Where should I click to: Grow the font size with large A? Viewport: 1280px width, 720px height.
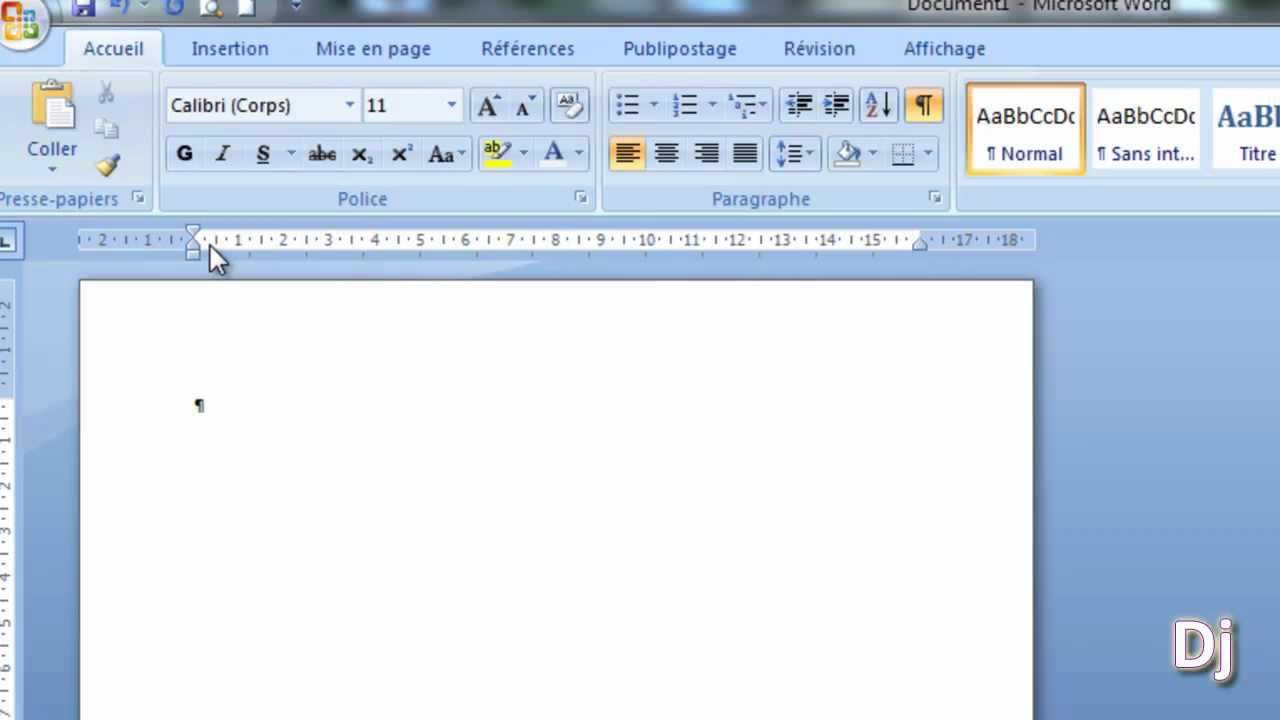(x=488, y=105)
